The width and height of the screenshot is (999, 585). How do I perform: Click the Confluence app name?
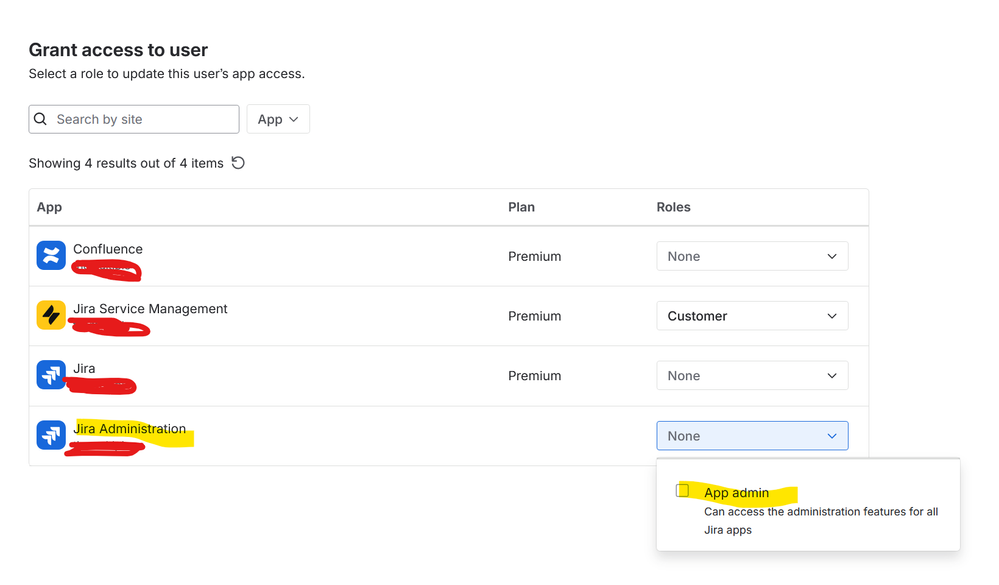[108, 249]
